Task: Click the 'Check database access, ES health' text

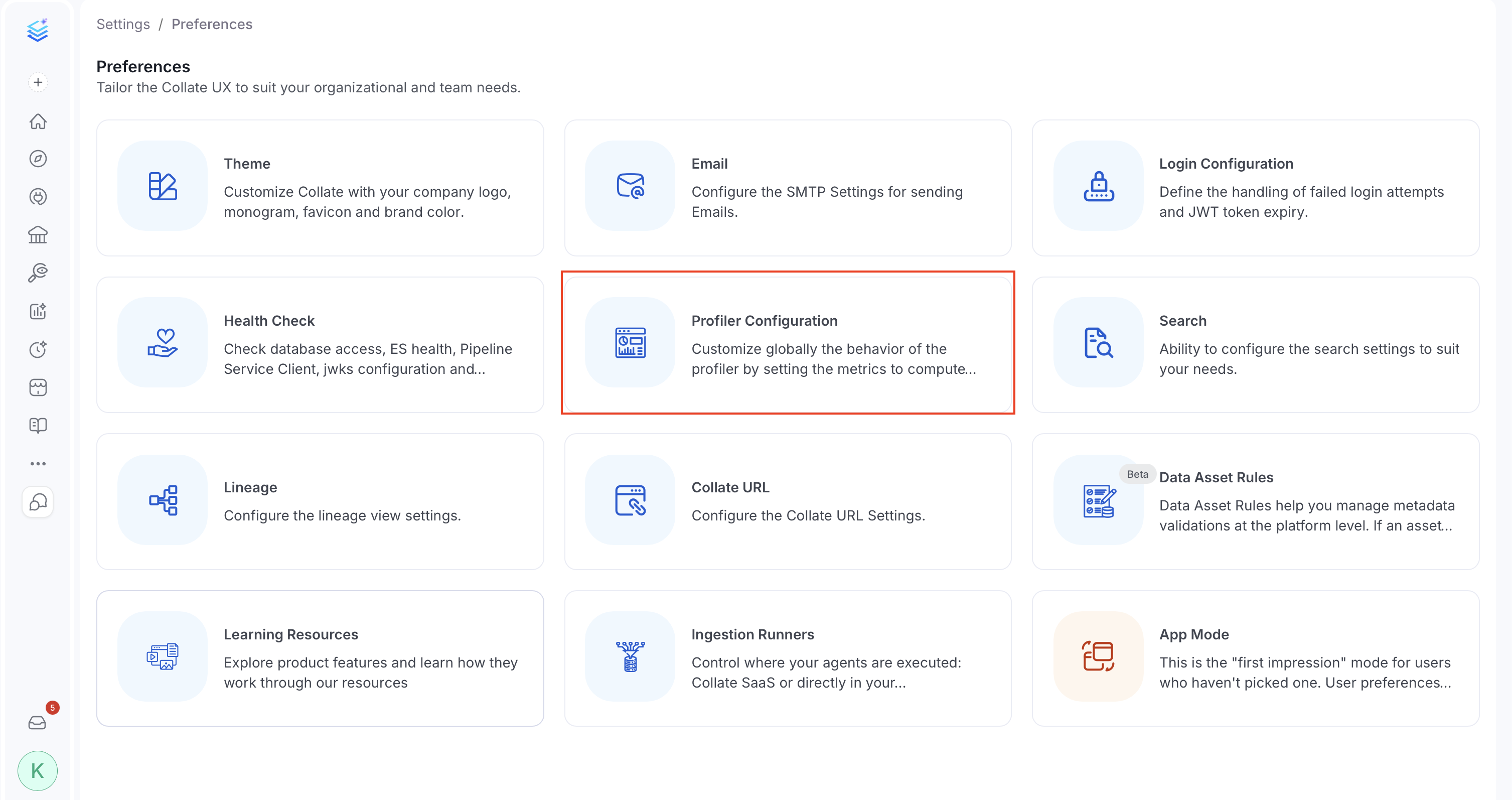Action: point(368,358)
